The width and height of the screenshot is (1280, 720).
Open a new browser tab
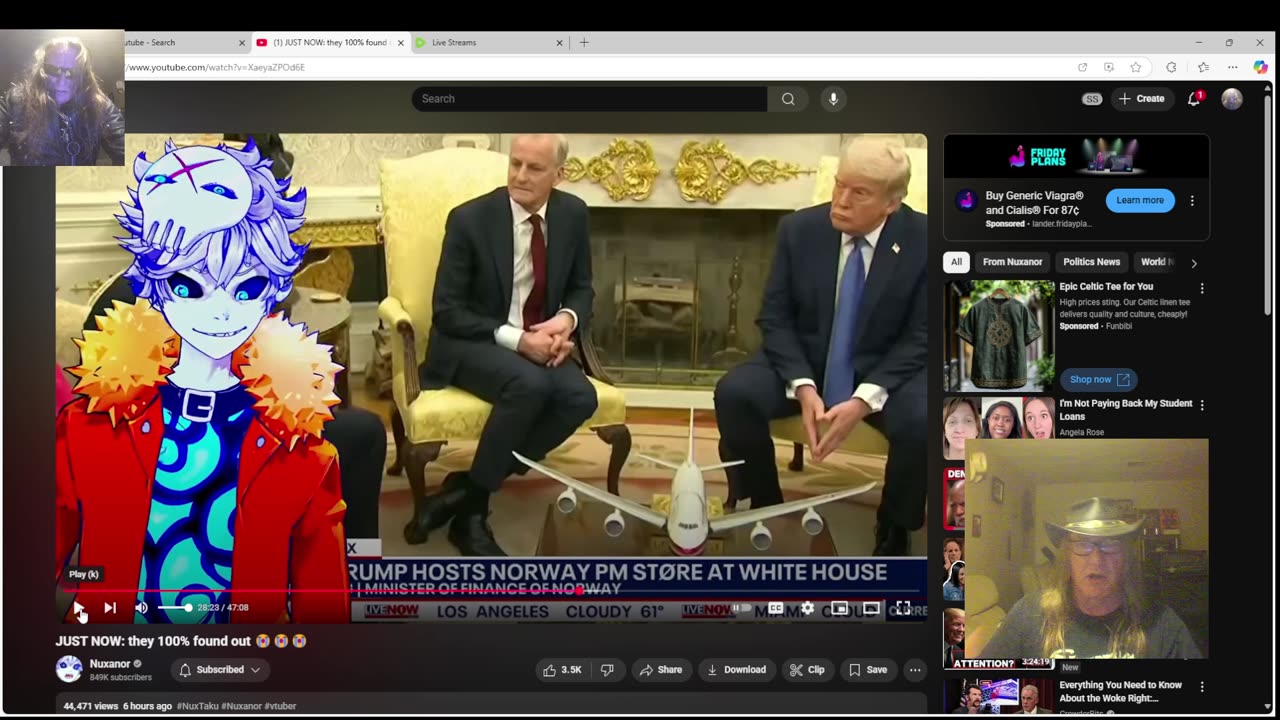tap(584, 43)
